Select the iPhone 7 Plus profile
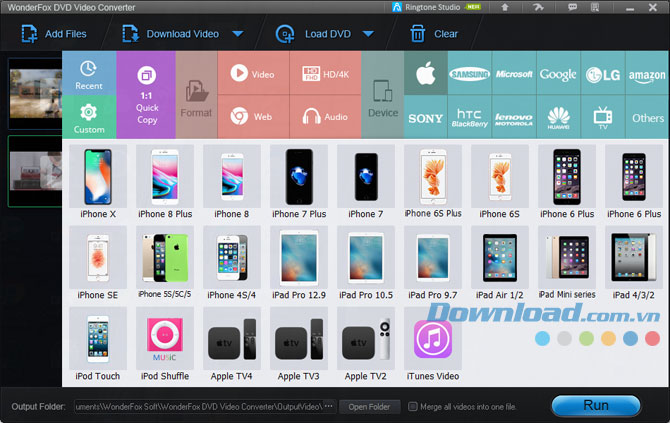670x423 pixels. click(x=299, y=182)
